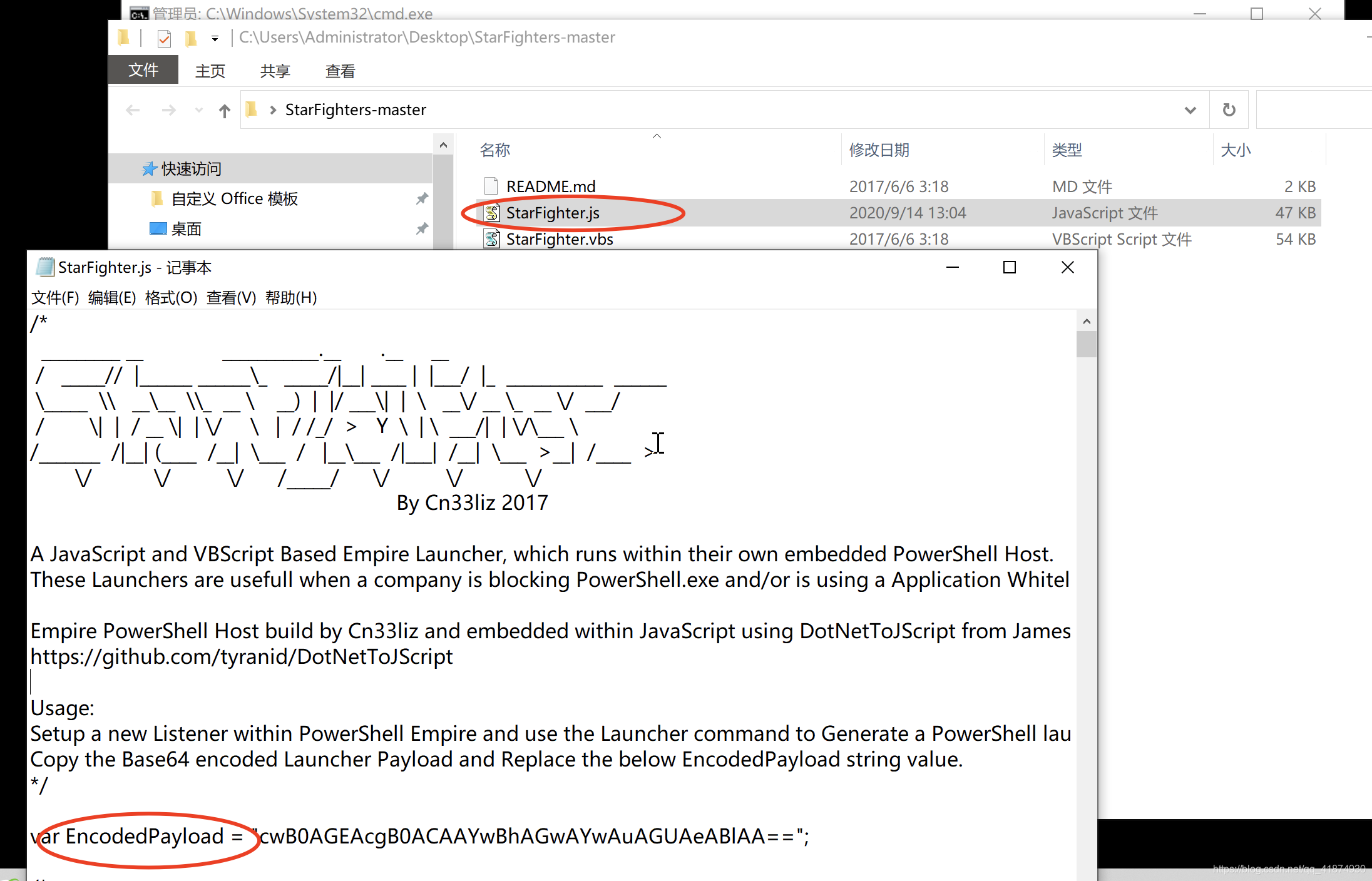
Task: Open Notepad 文件(F) menu
Action: point(55,297)
